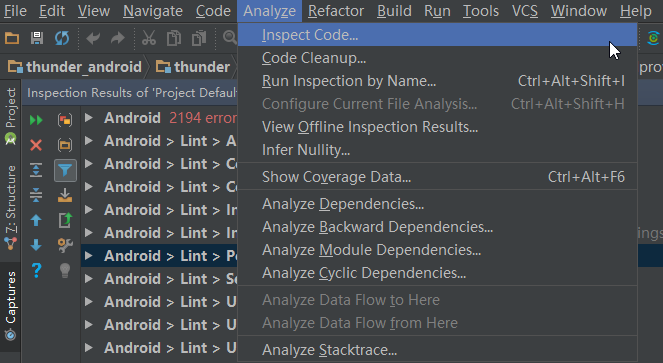Click the green-arrow export document icon

[x=65, y=220]
